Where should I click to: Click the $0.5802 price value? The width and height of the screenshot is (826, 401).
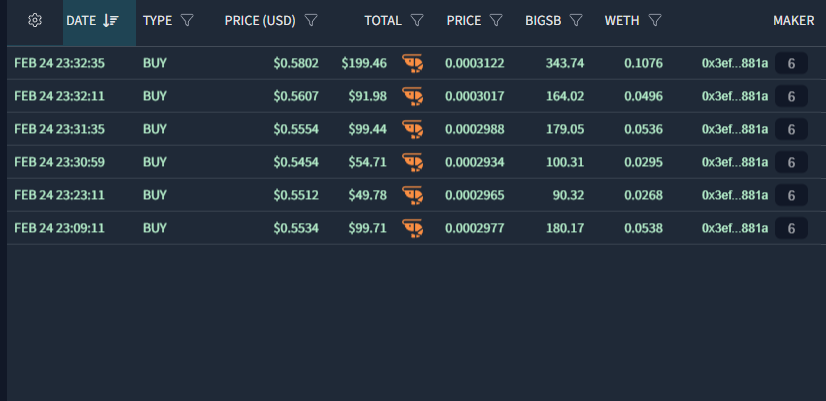click(296, 64)
